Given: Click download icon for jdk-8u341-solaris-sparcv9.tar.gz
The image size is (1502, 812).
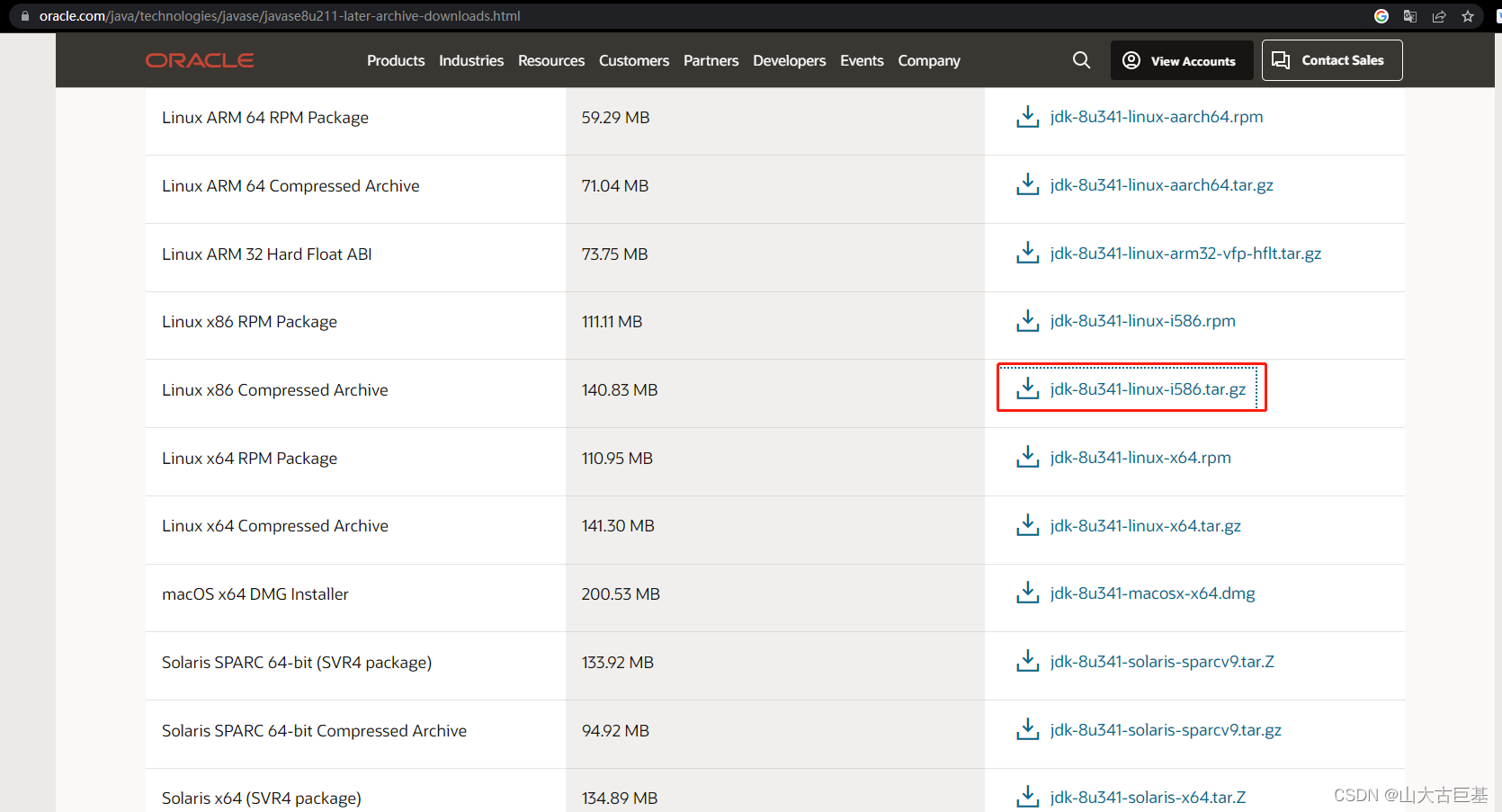Looking at the screenshot, I should tap(1027, 729).
